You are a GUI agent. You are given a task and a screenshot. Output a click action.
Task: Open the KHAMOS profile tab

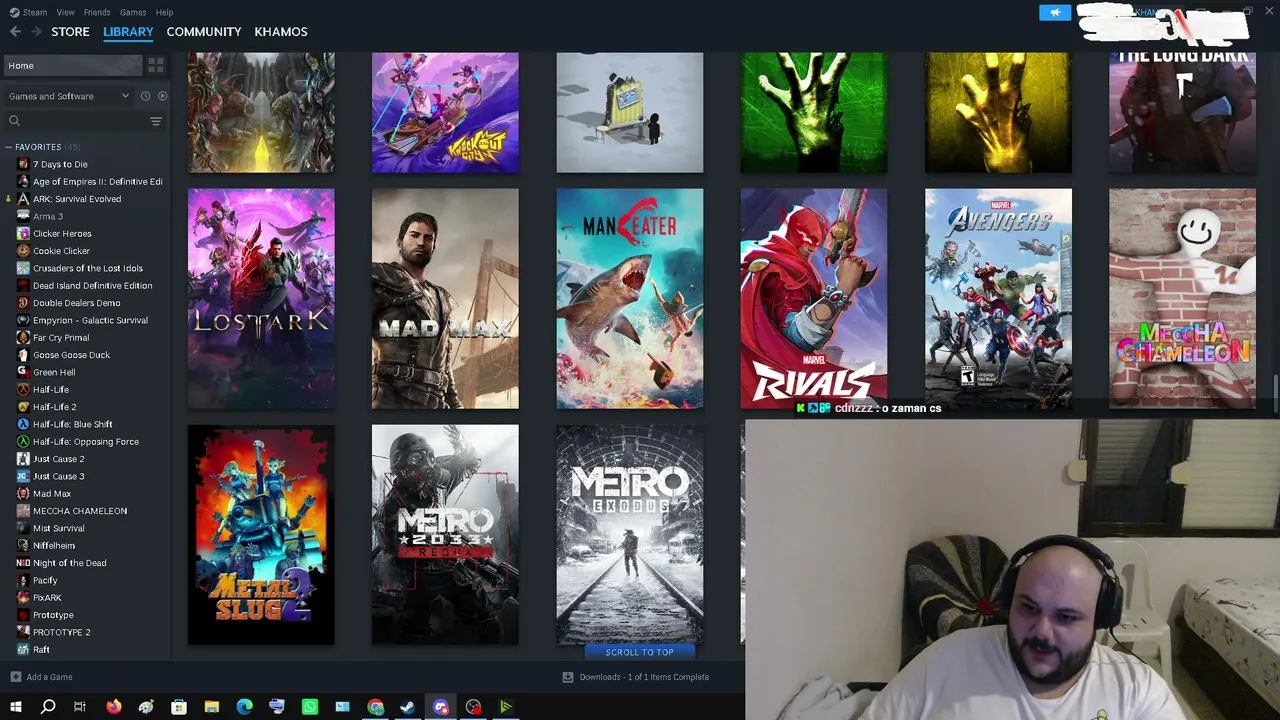(x=281, y=32)
